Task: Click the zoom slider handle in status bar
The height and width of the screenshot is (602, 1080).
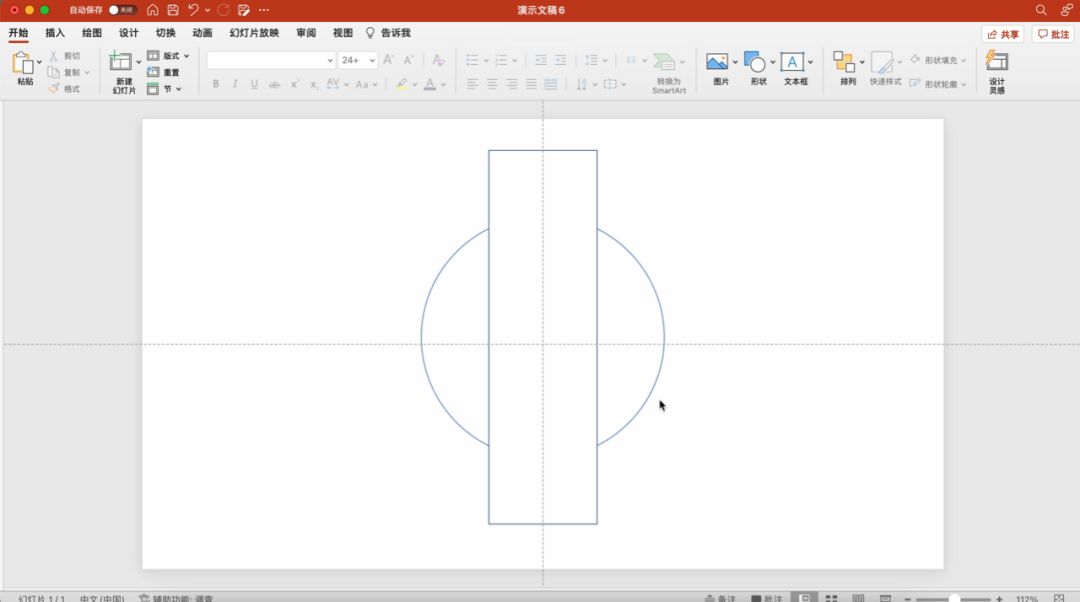Action: tap(954, 599)
